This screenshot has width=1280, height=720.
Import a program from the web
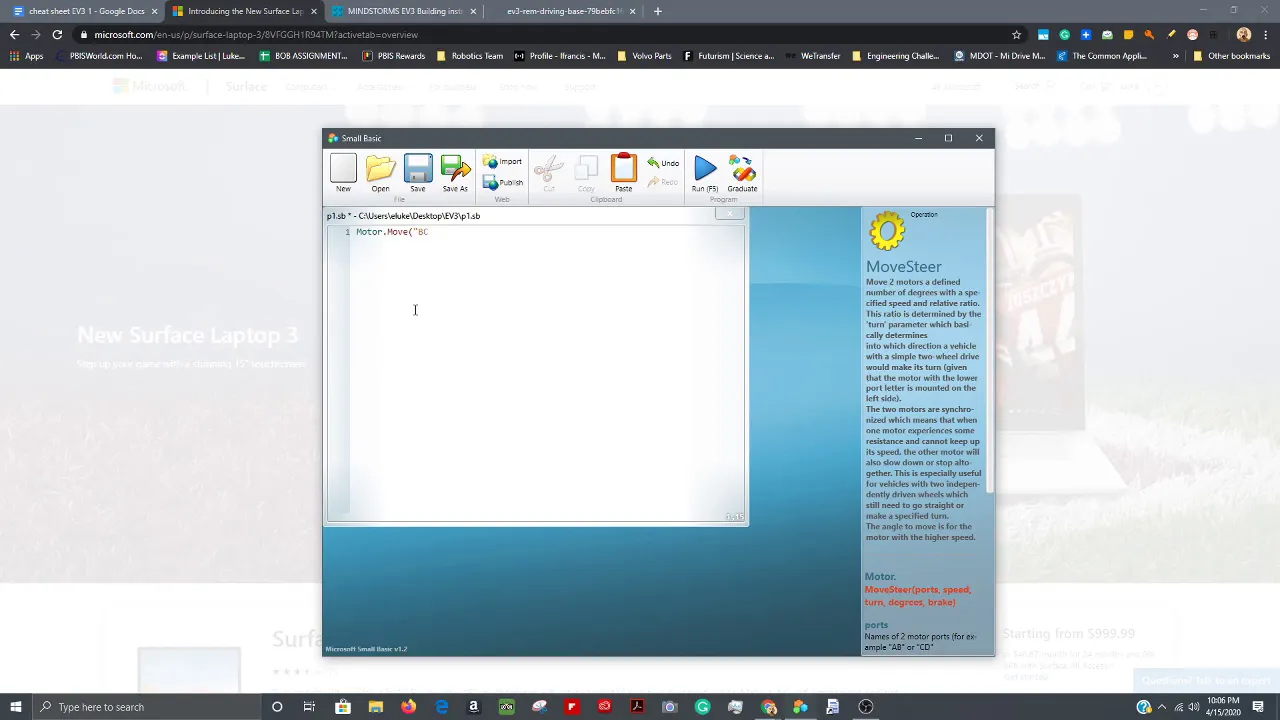502,162
